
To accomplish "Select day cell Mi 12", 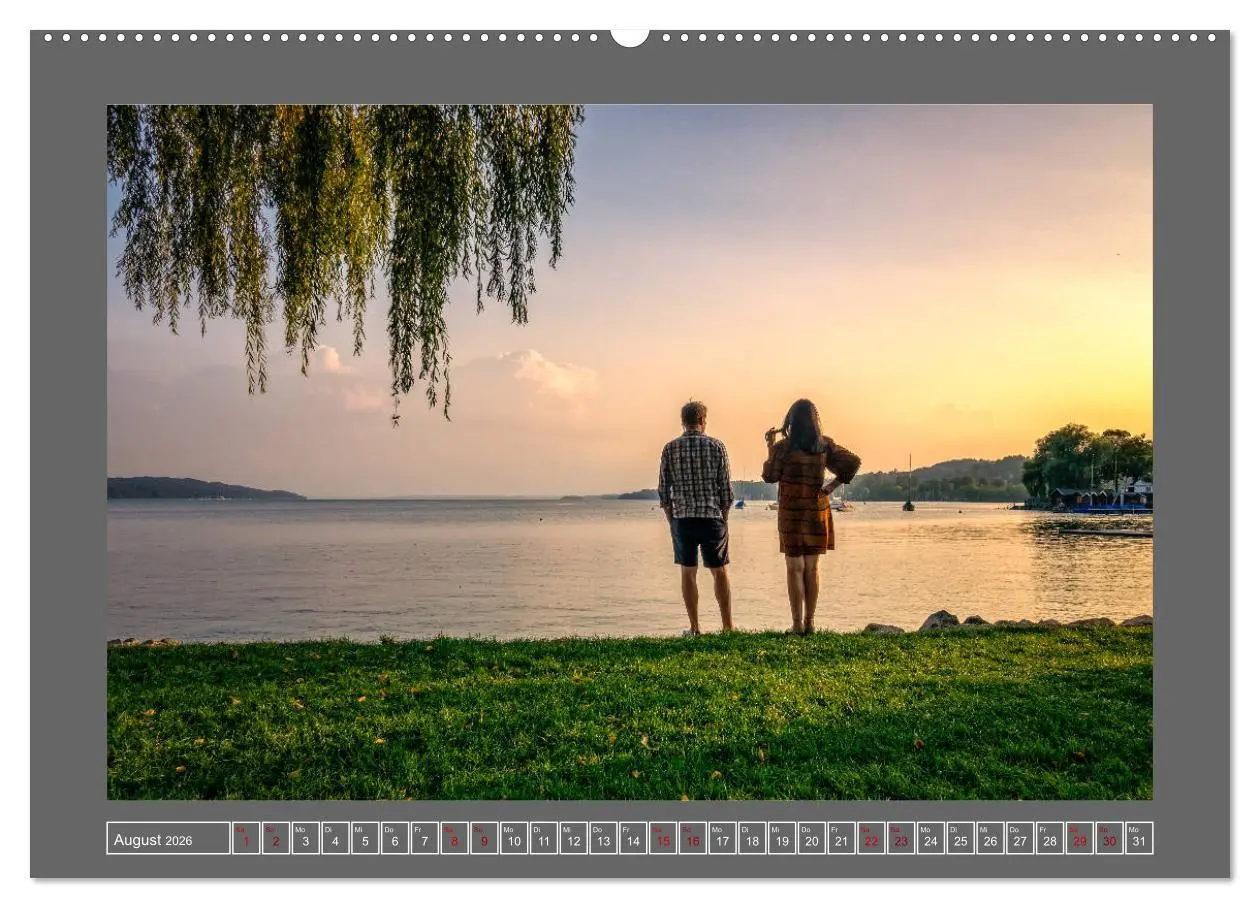I will 574,838.
